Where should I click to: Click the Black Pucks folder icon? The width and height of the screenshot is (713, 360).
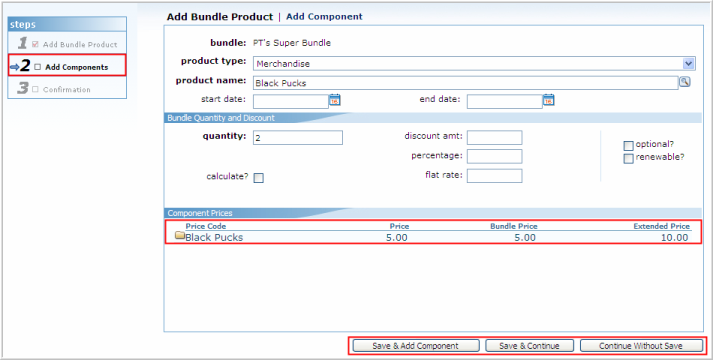(x=180, y=235)
